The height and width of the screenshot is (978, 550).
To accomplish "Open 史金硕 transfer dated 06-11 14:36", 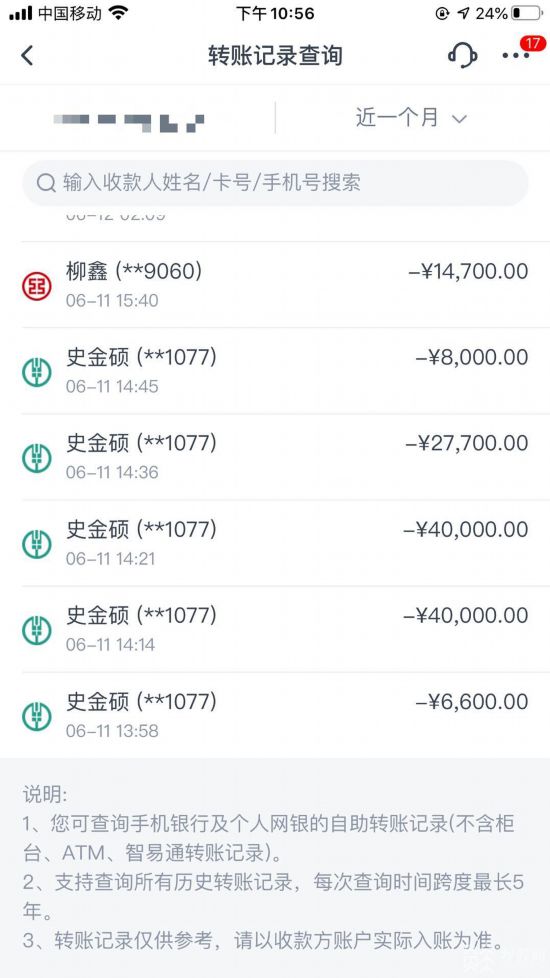I will (275, 457).
